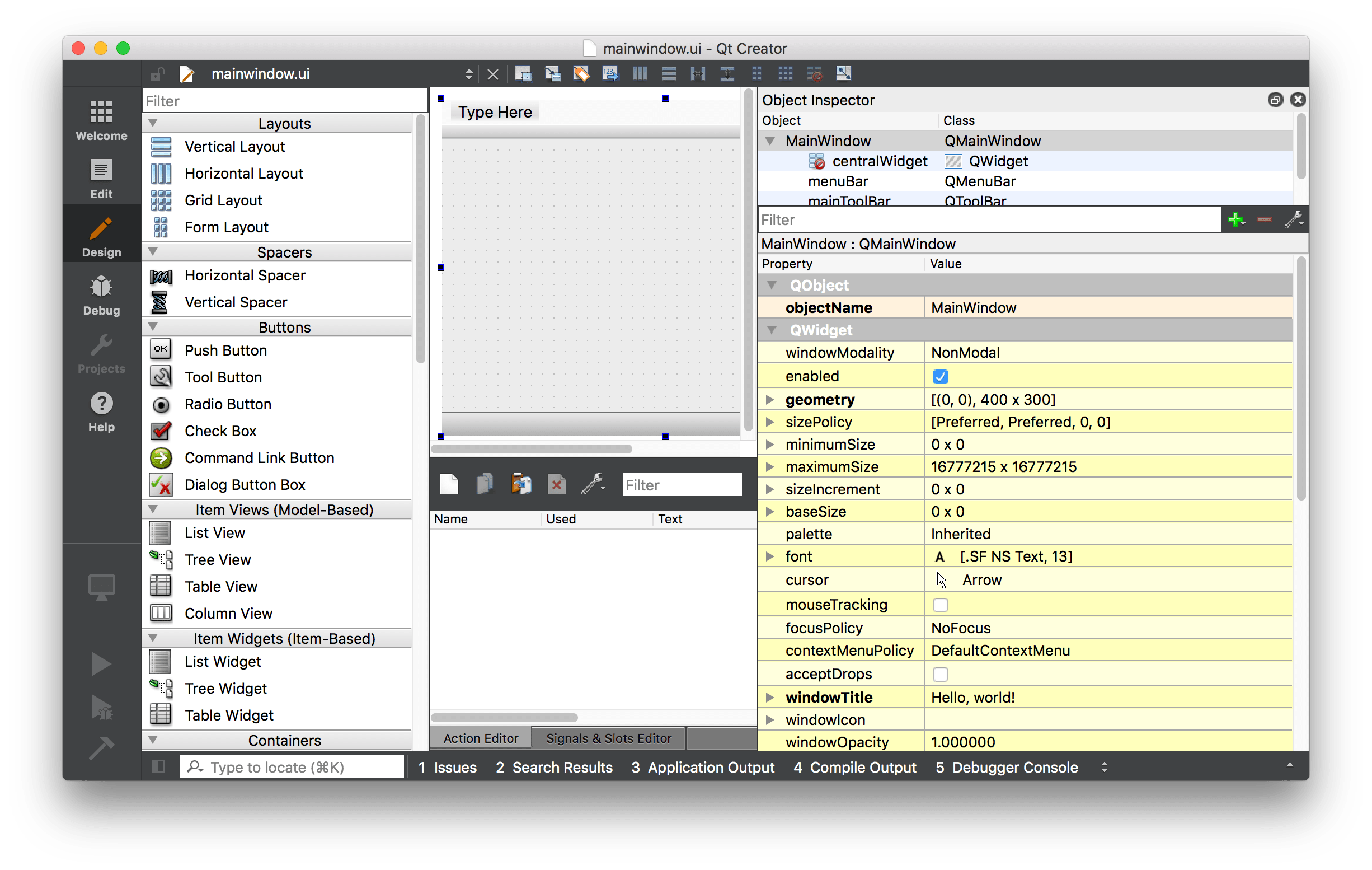Open the Application Output pane
This screenshot has width=1372, height=870.
(704, 767)
